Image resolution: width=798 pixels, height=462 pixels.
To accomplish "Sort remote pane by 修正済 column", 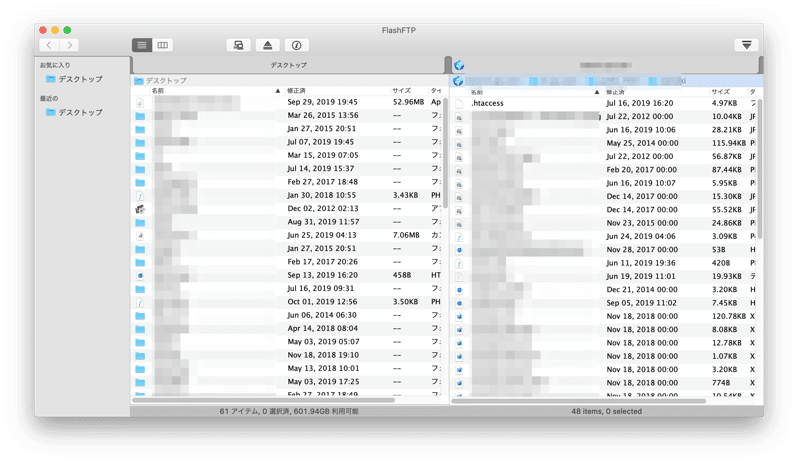I will click(x=615, y=92).
